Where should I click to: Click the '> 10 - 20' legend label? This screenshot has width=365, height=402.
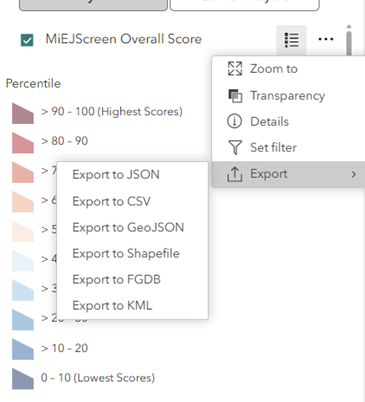(x=64, y=348)
